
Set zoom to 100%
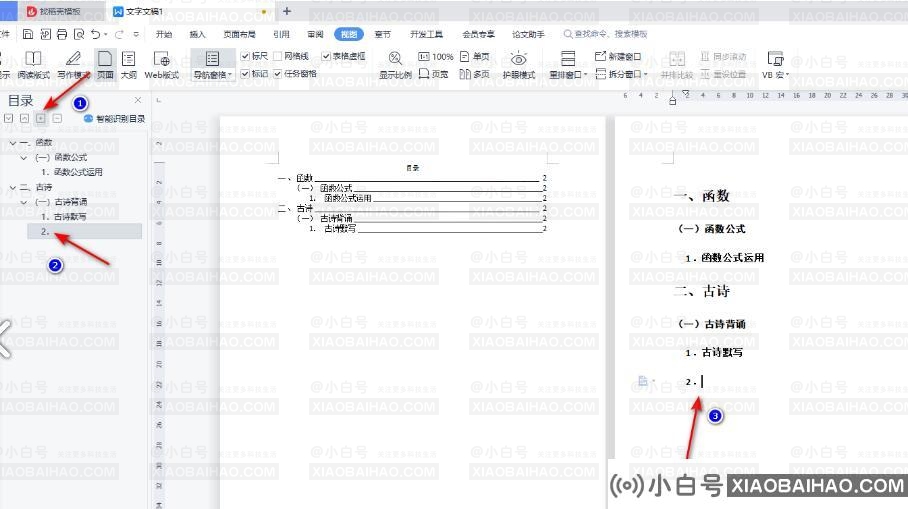tap(435, 56)
